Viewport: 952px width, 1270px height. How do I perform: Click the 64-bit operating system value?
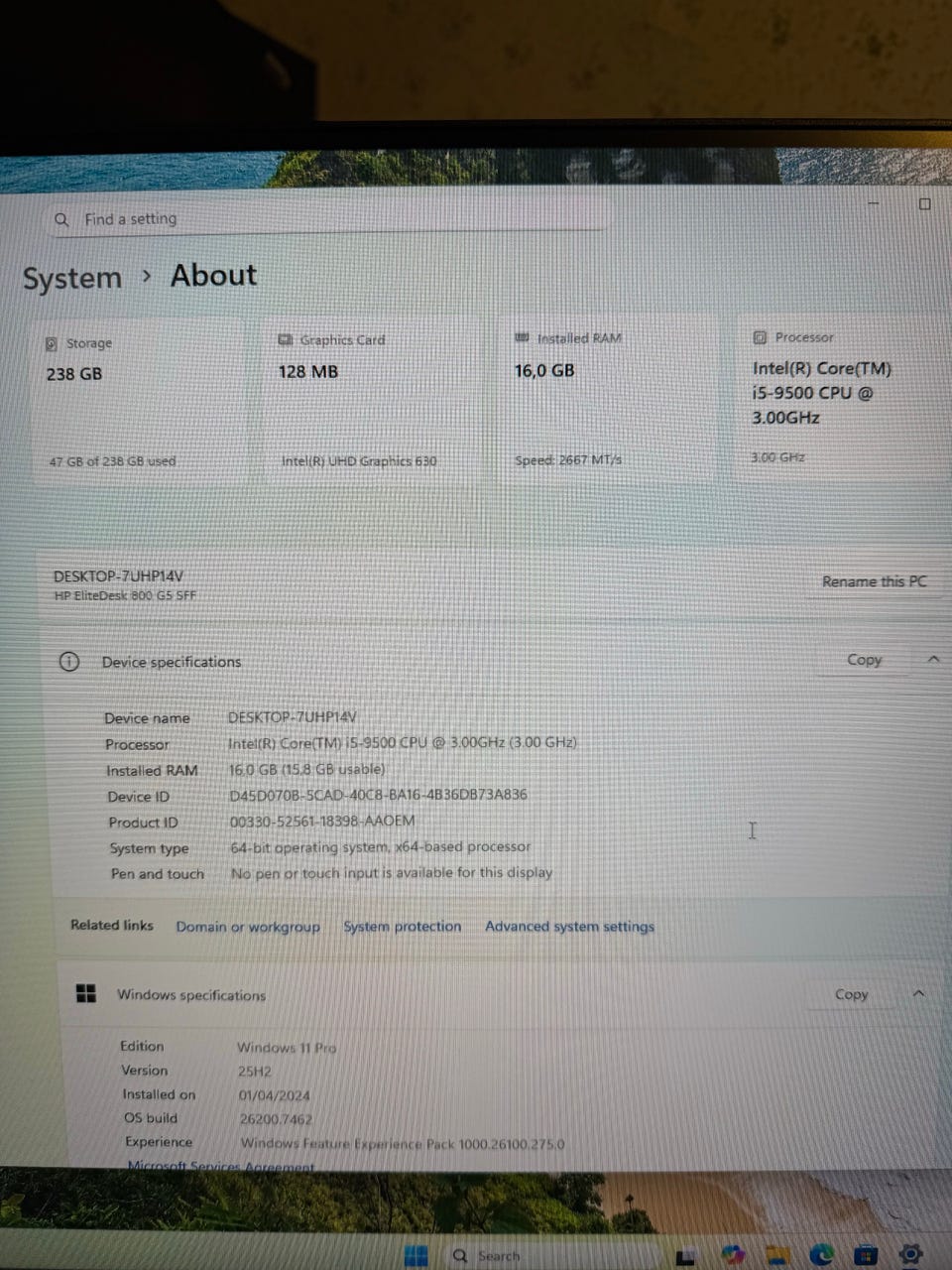380,847
